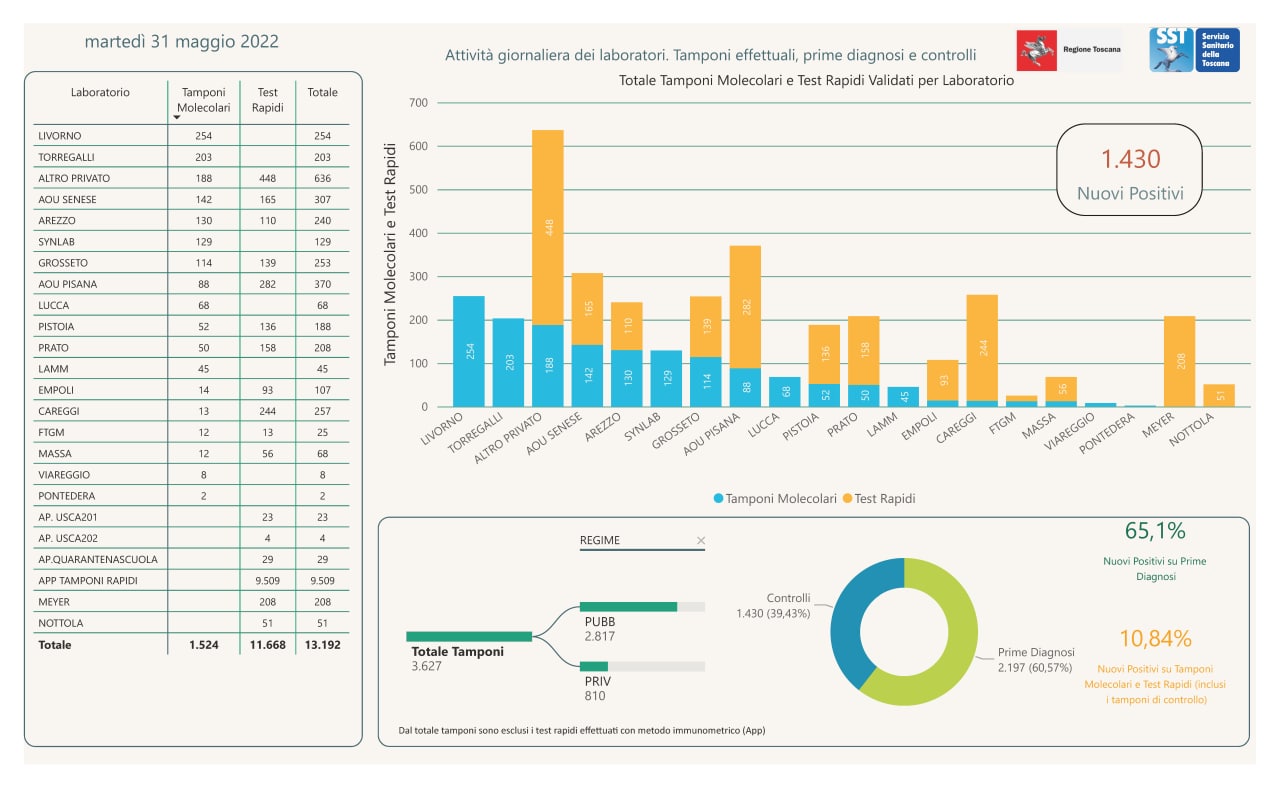The height and width of the screenshot is (787, 1280).
Task: Click the 65,1% Nuovi Positivi su Prime Diagnosi value
Action: pyautogui.click(x=1155, y=531)
